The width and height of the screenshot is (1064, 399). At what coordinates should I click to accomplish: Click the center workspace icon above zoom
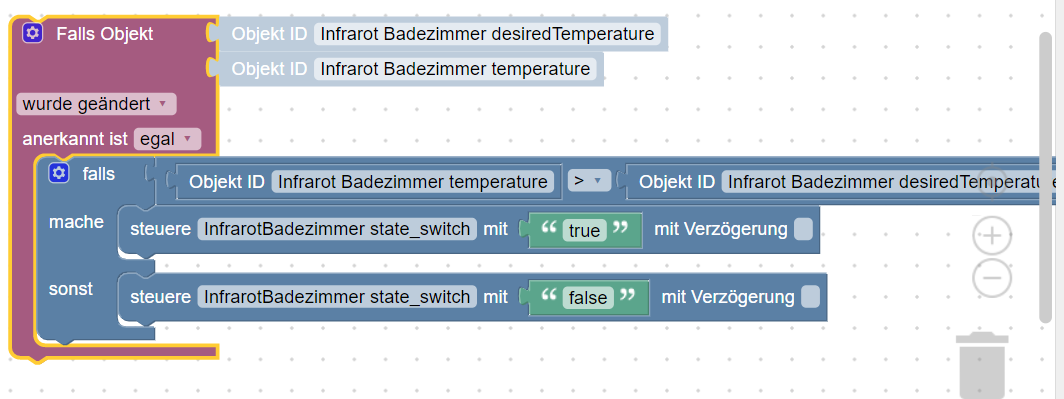pos(992,183)
